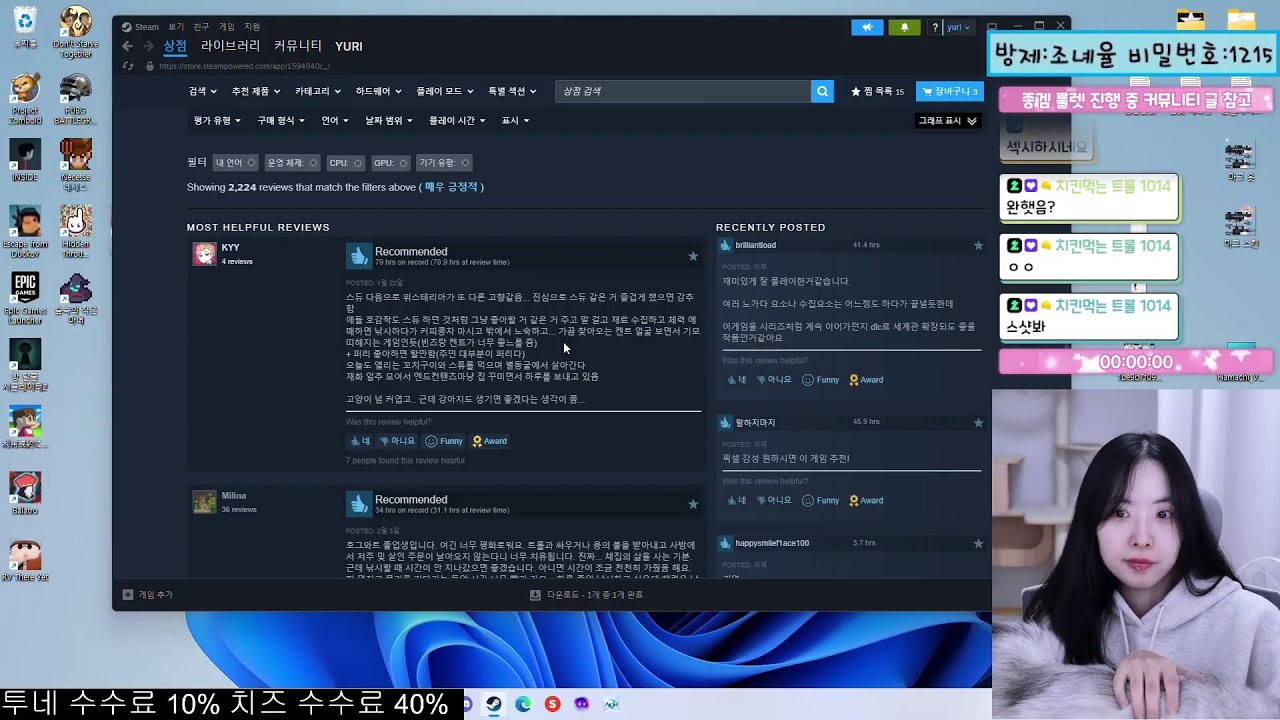The image size is (1280, 720).
Task: Open the 평가 유형 review filter
Action: tap(217, 121)
